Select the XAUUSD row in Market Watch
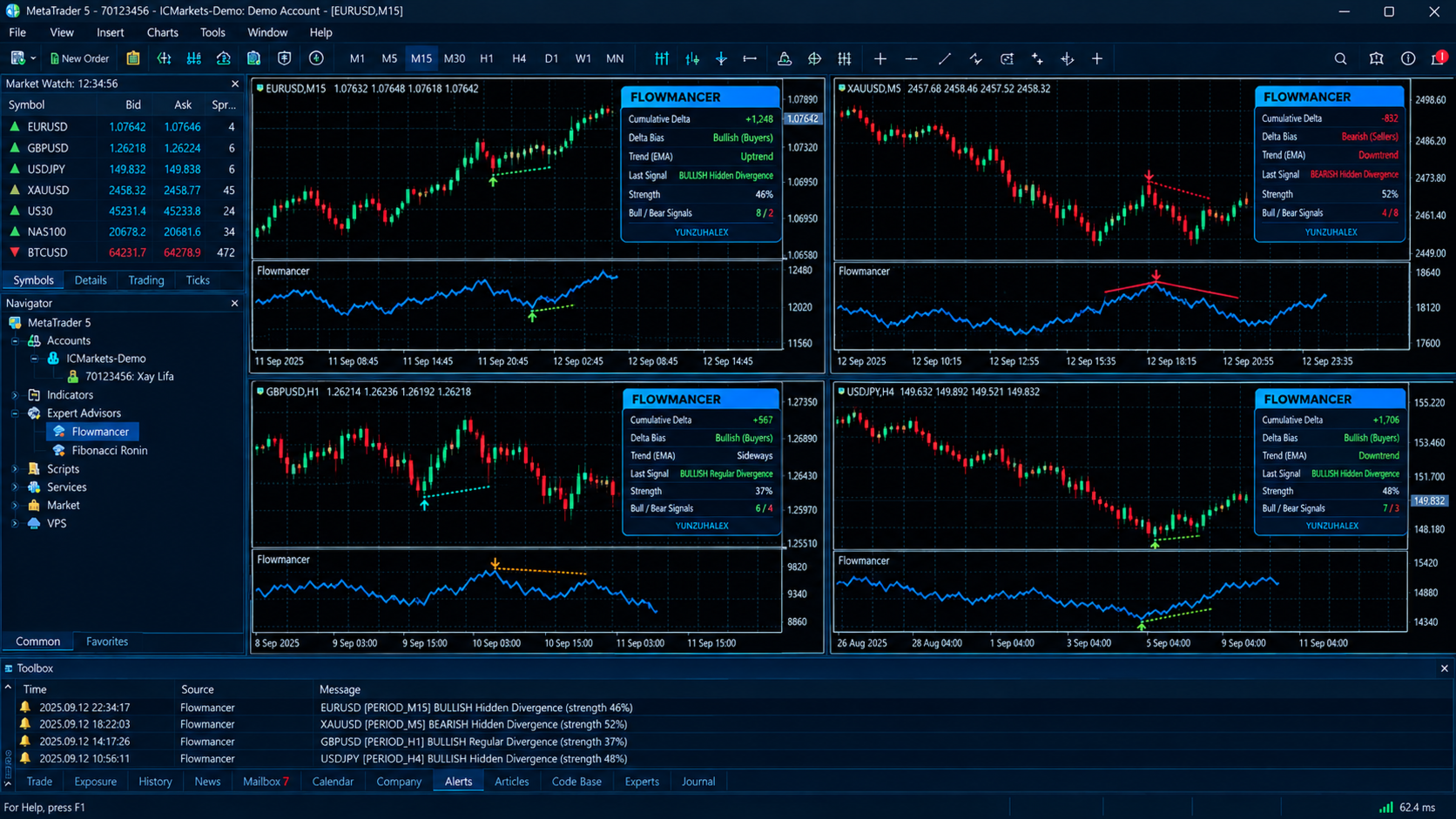 123,190
